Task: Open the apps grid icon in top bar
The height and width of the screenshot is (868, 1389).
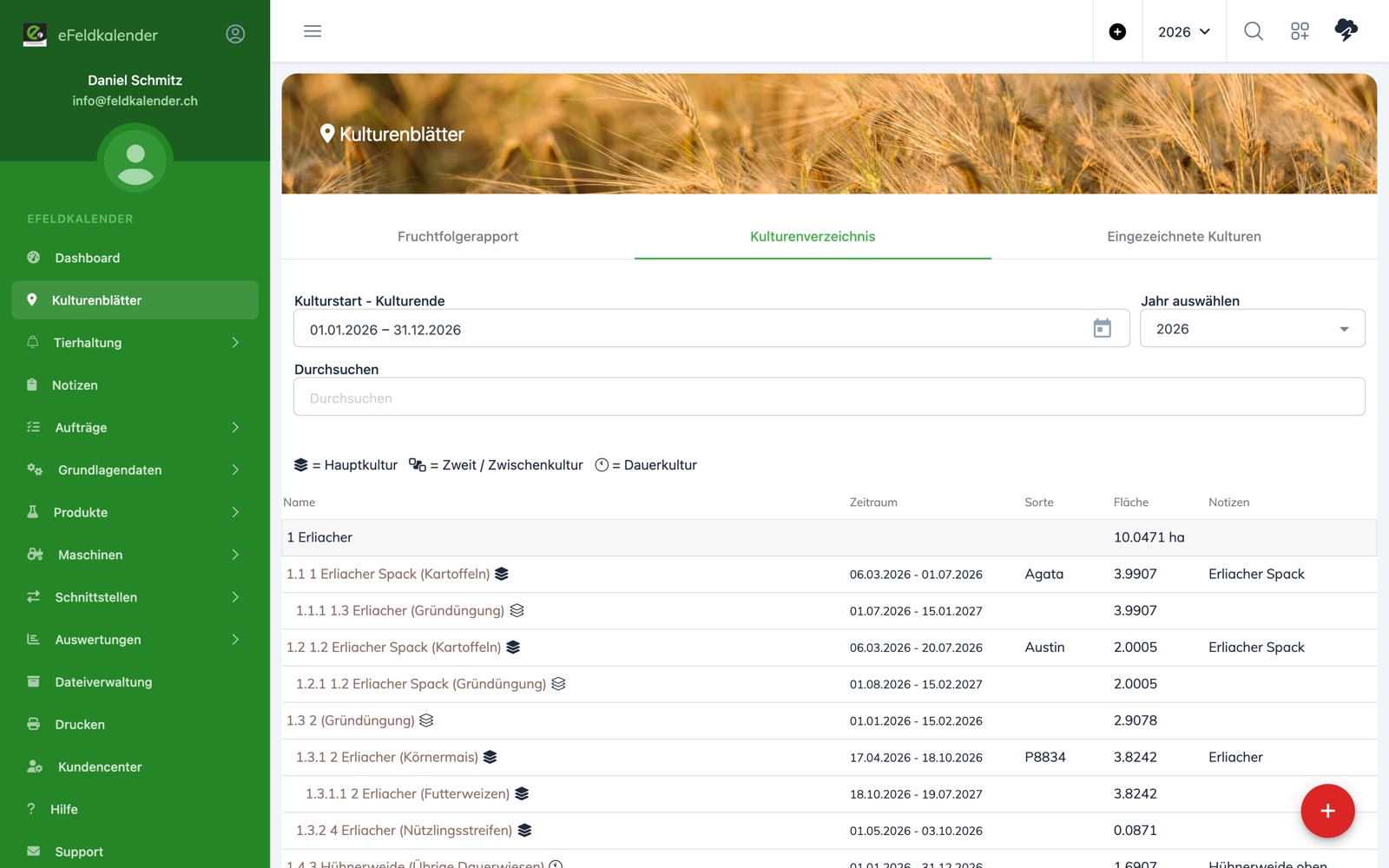Action: (1300, 31)
